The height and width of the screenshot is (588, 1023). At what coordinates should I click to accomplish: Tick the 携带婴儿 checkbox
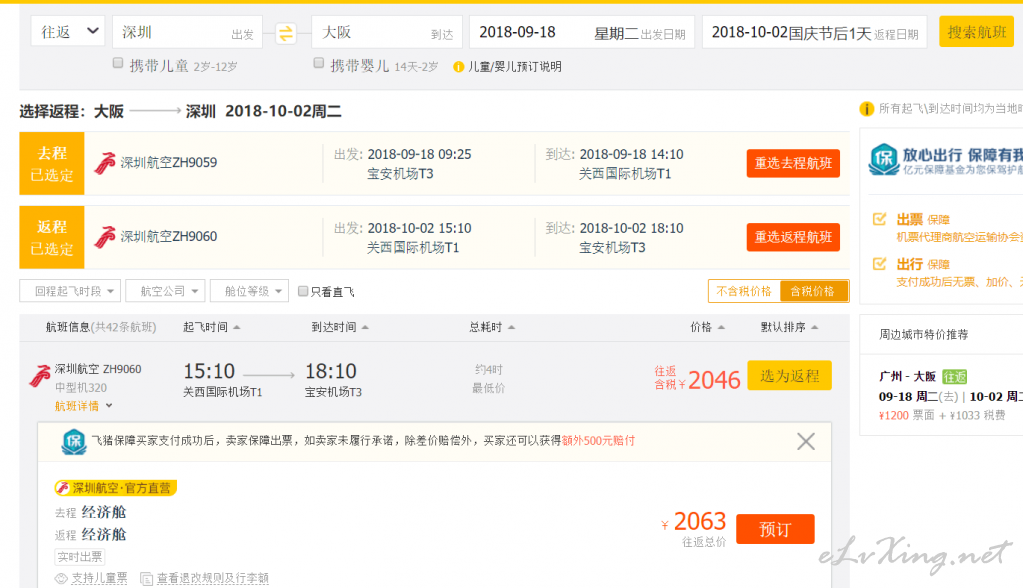[x=318, y=63]
